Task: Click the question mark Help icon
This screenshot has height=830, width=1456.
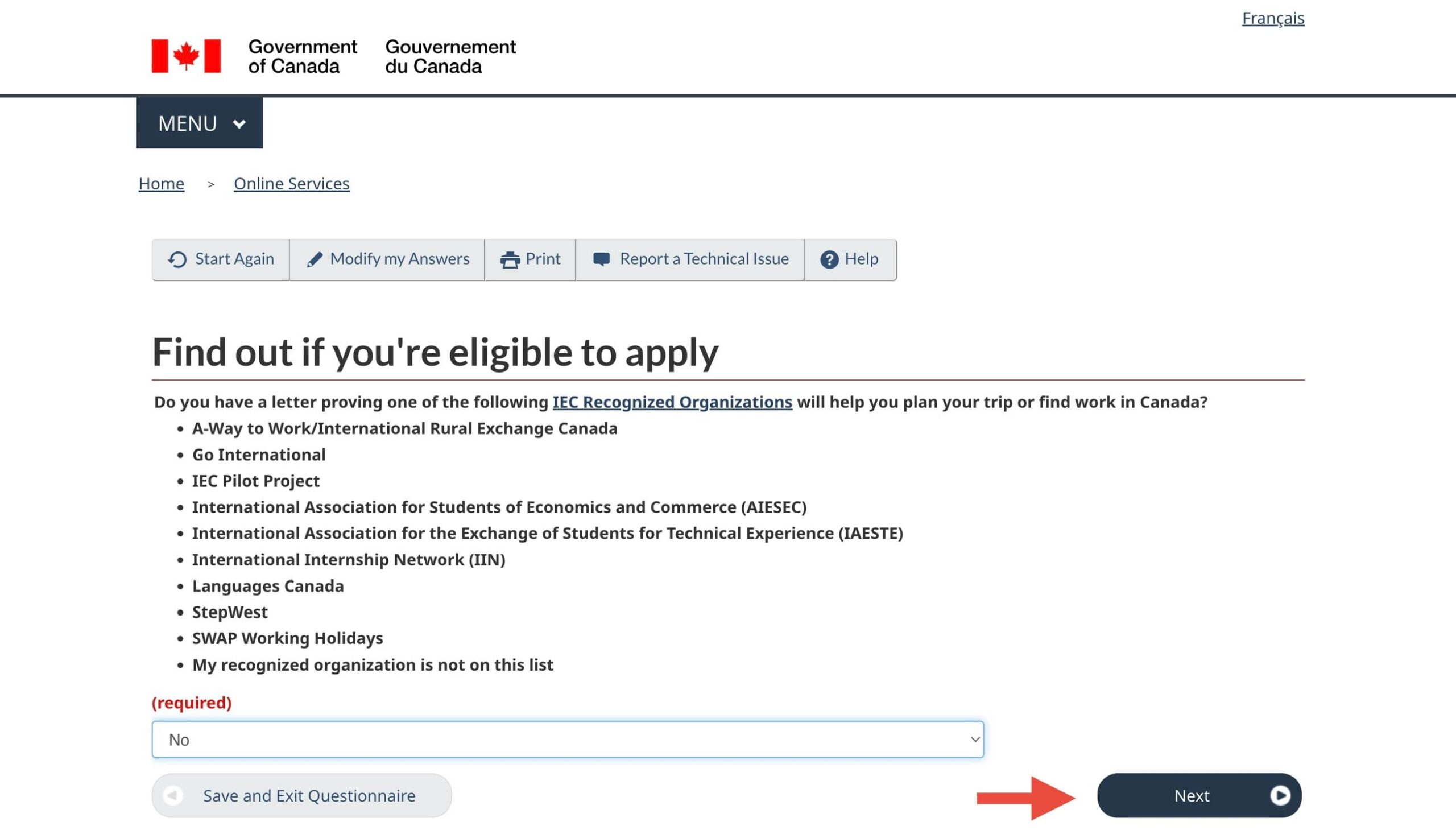Action: click(829, 260)
